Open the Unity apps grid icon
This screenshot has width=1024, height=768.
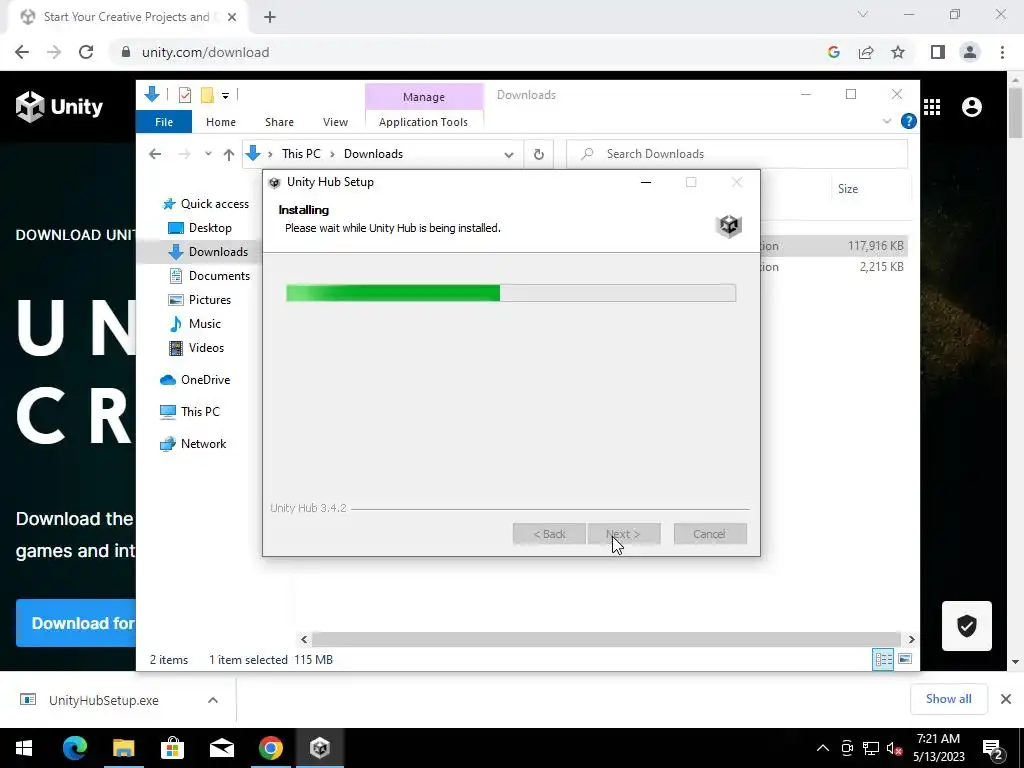coord(932,106)
